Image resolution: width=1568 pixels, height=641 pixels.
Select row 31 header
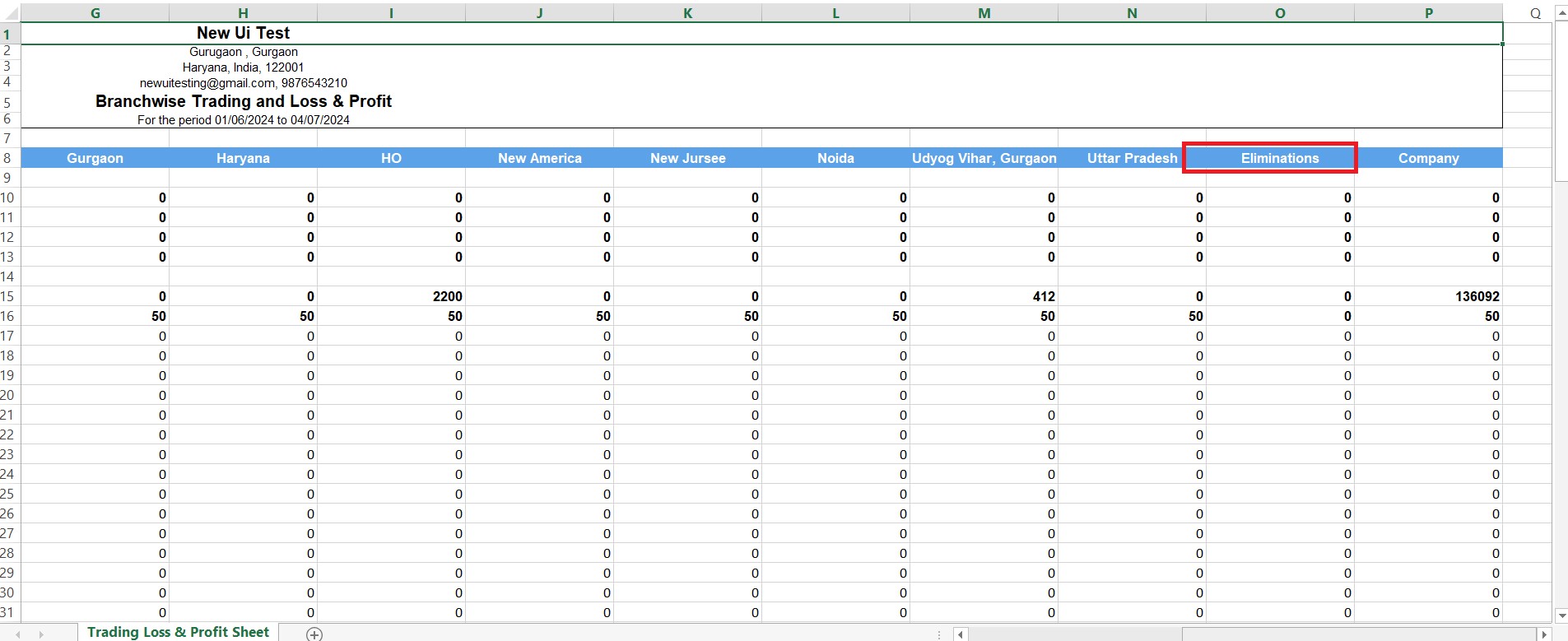pos(8,612)
